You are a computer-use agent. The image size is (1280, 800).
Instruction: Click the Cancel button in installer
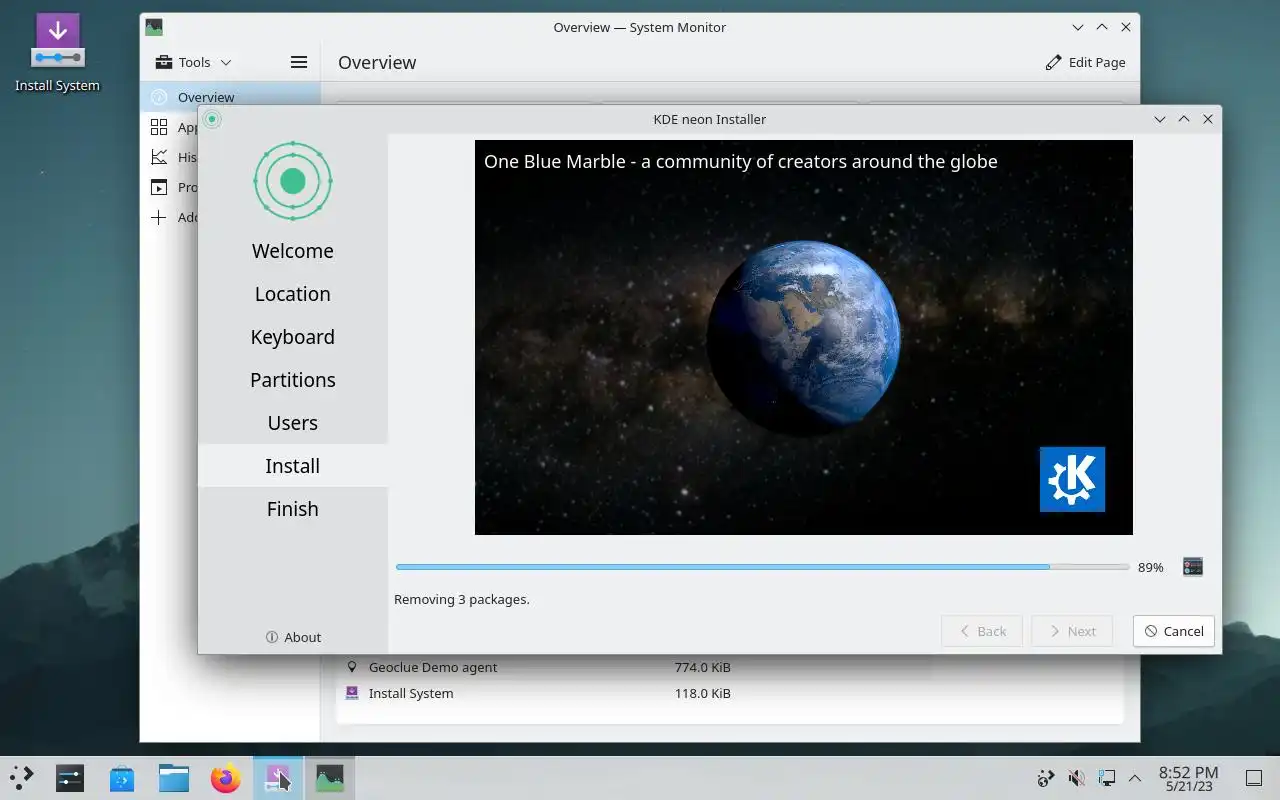tap(1174, 631)
